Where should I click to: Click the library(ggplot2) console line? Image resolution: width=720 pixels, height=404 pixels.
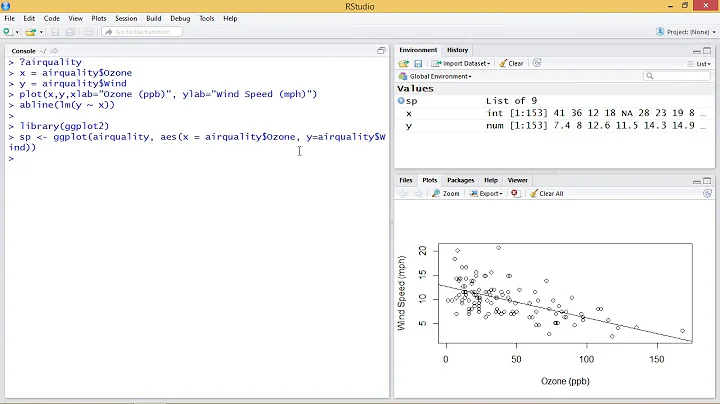click(x=64, y=126)
